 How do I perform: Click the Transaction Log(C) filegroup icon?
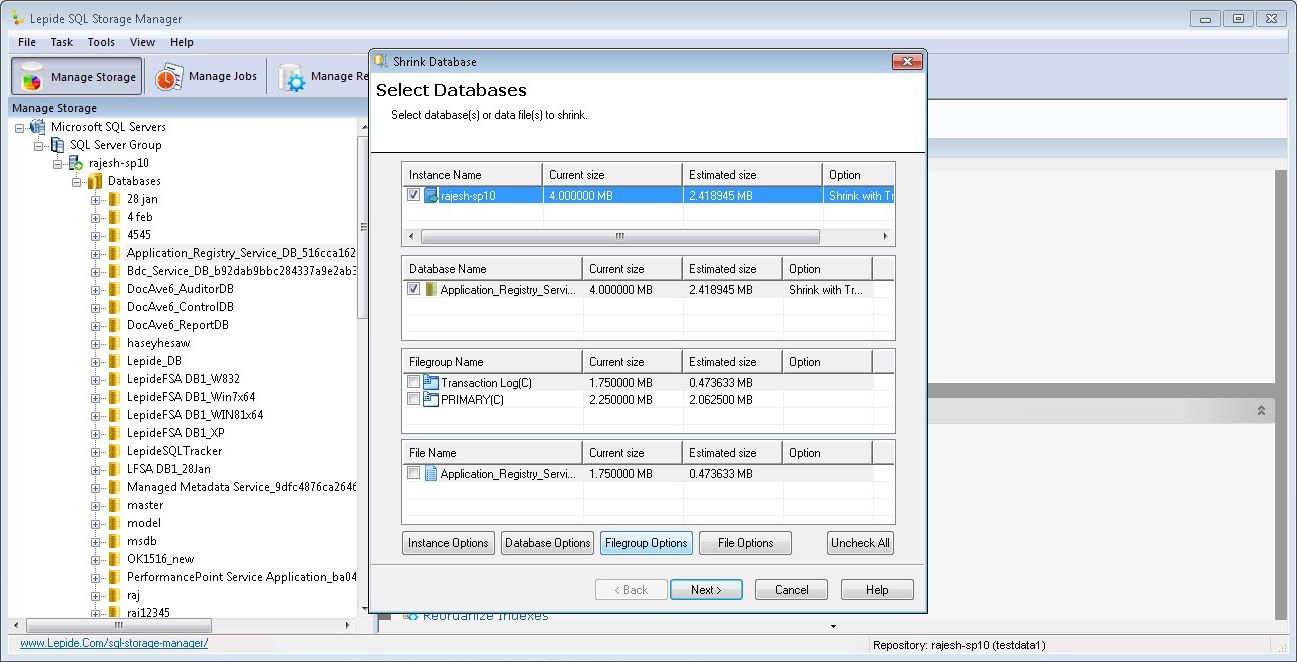tap(431, 382)
